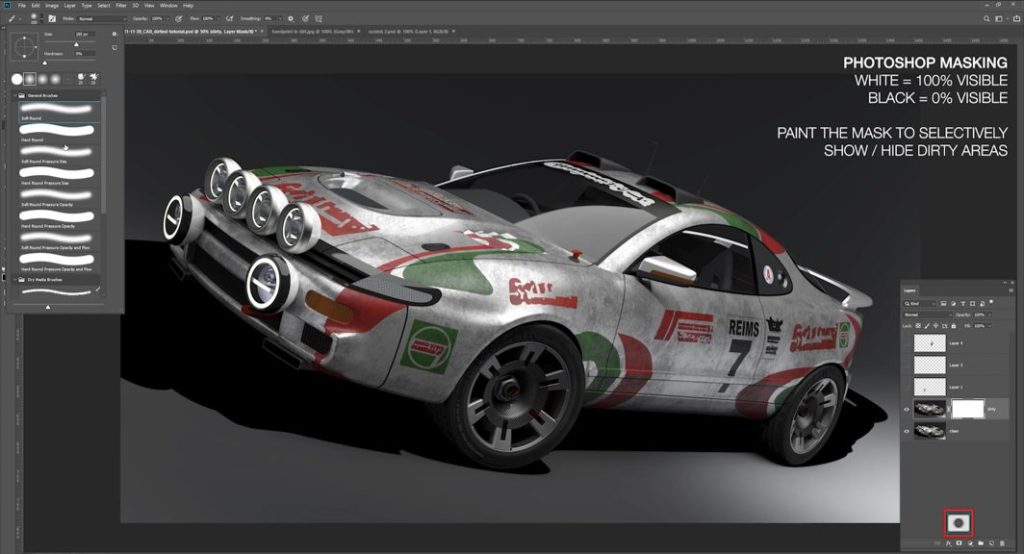The image size is (1024, 554).
Task: Adjust brush thumbnail size slider at panel bottom
Action: (x=48, y=307)
